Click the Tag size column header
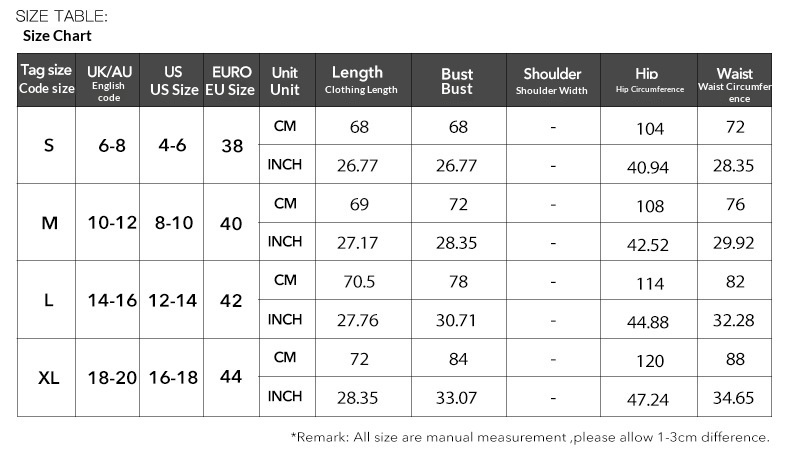 pyautogui.click(x=46, y=80)
